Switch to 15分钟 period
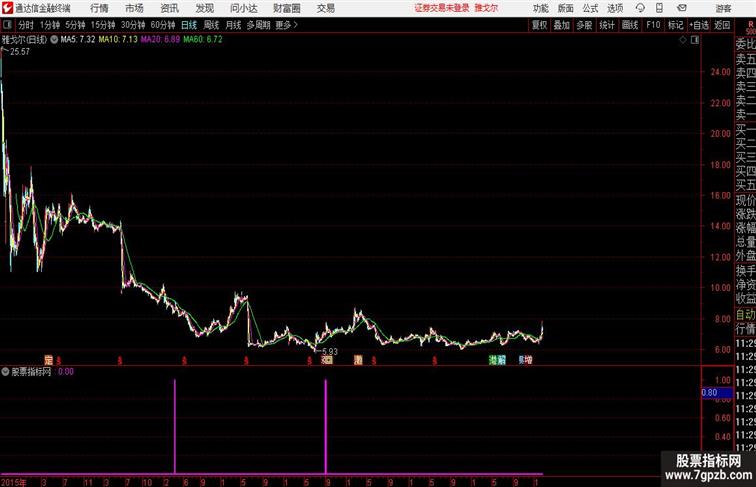 tap(103, 25)
